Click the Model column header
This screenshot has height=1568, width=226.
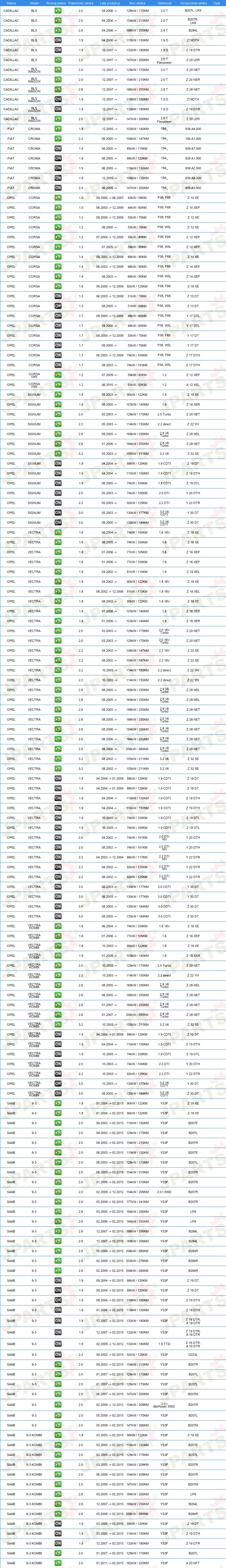point(34,3)
